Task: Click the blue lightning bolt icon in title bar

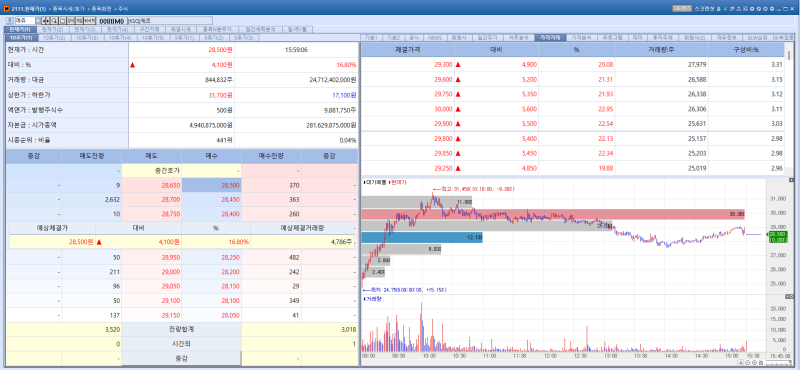Action: point(725,8)
